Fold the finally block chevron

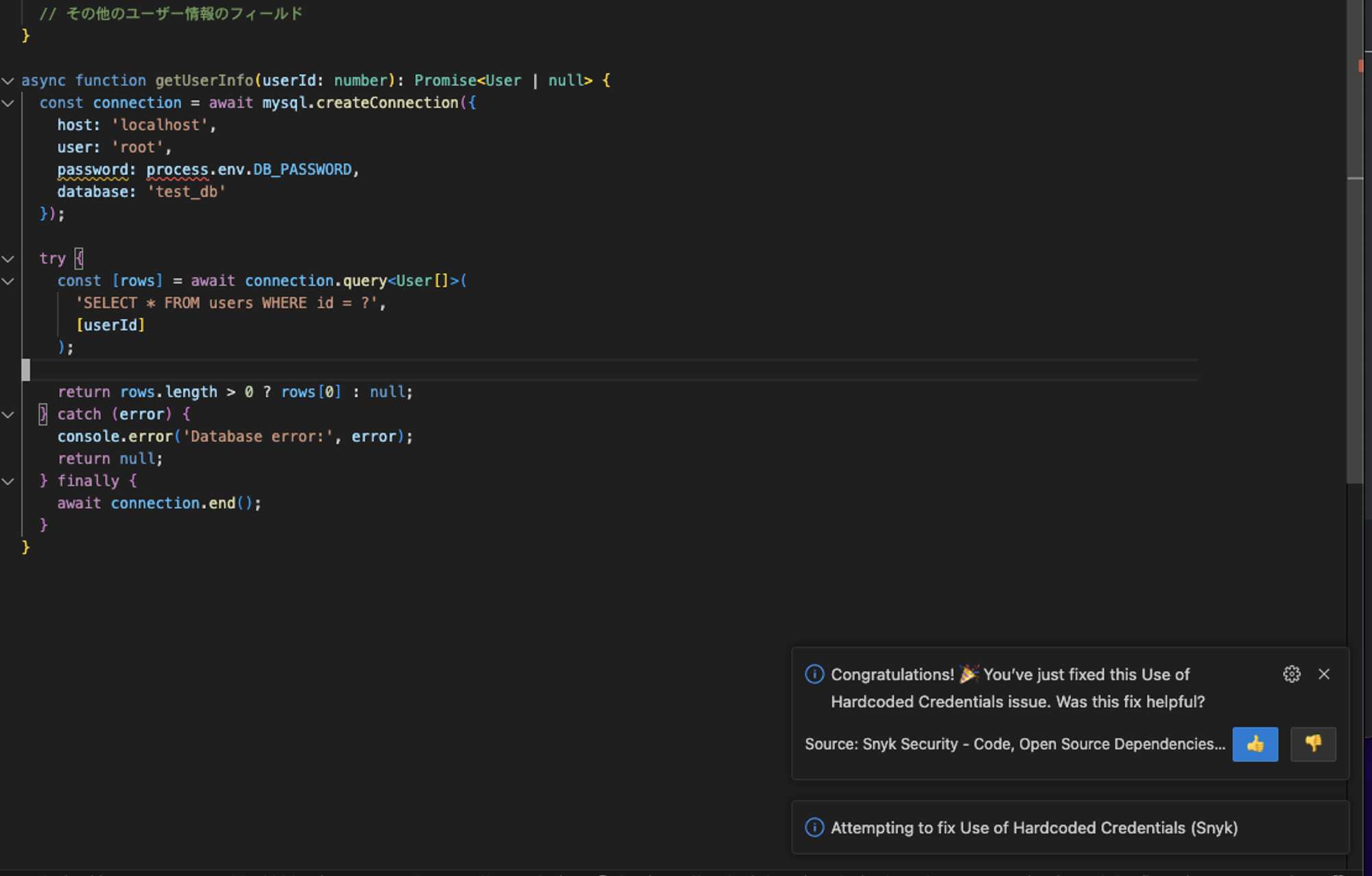[x=8, y=481]
